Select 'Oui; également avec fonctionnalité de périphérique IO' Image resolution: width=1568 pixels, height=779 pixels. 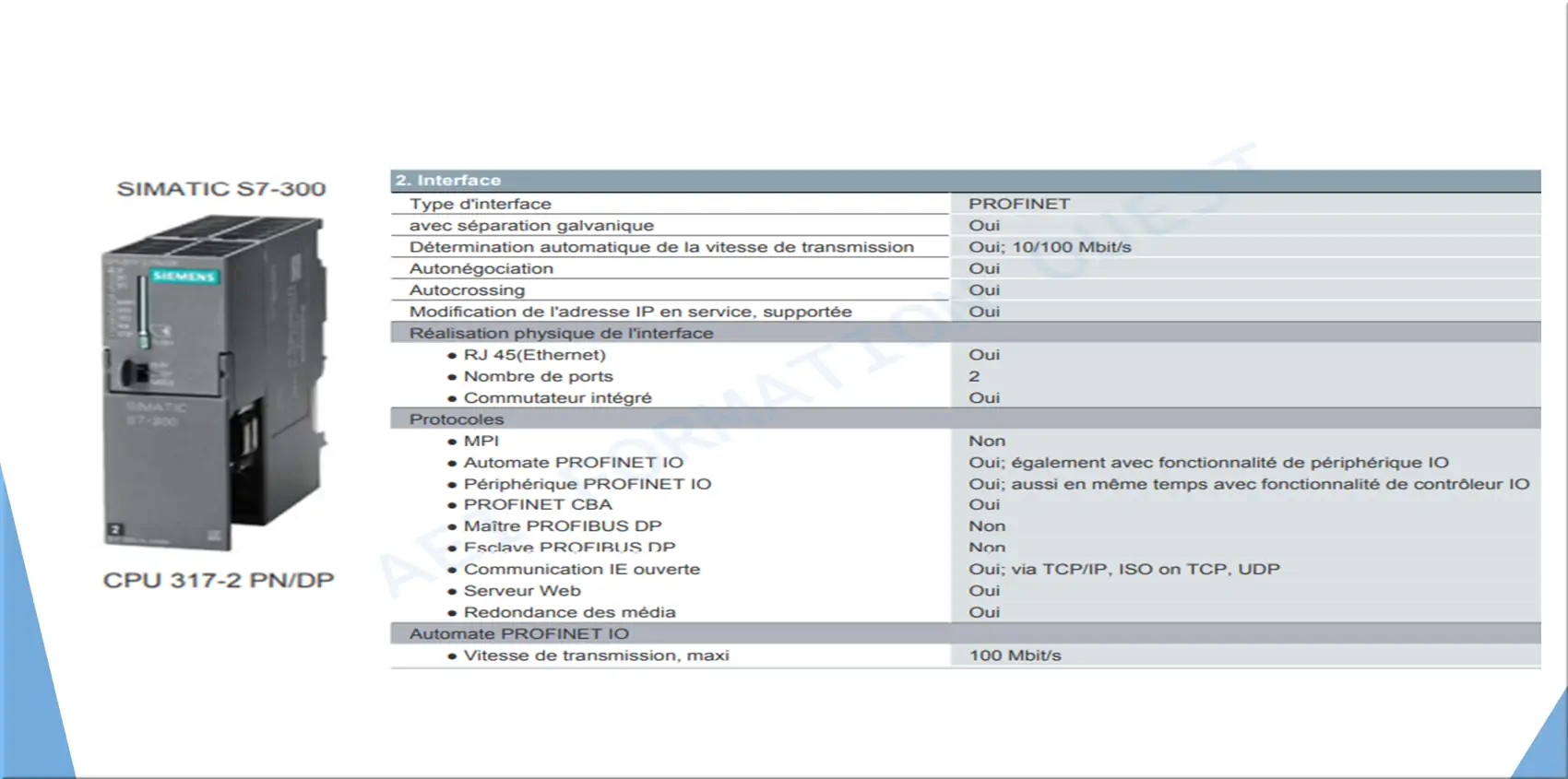tap(1208, 463)
